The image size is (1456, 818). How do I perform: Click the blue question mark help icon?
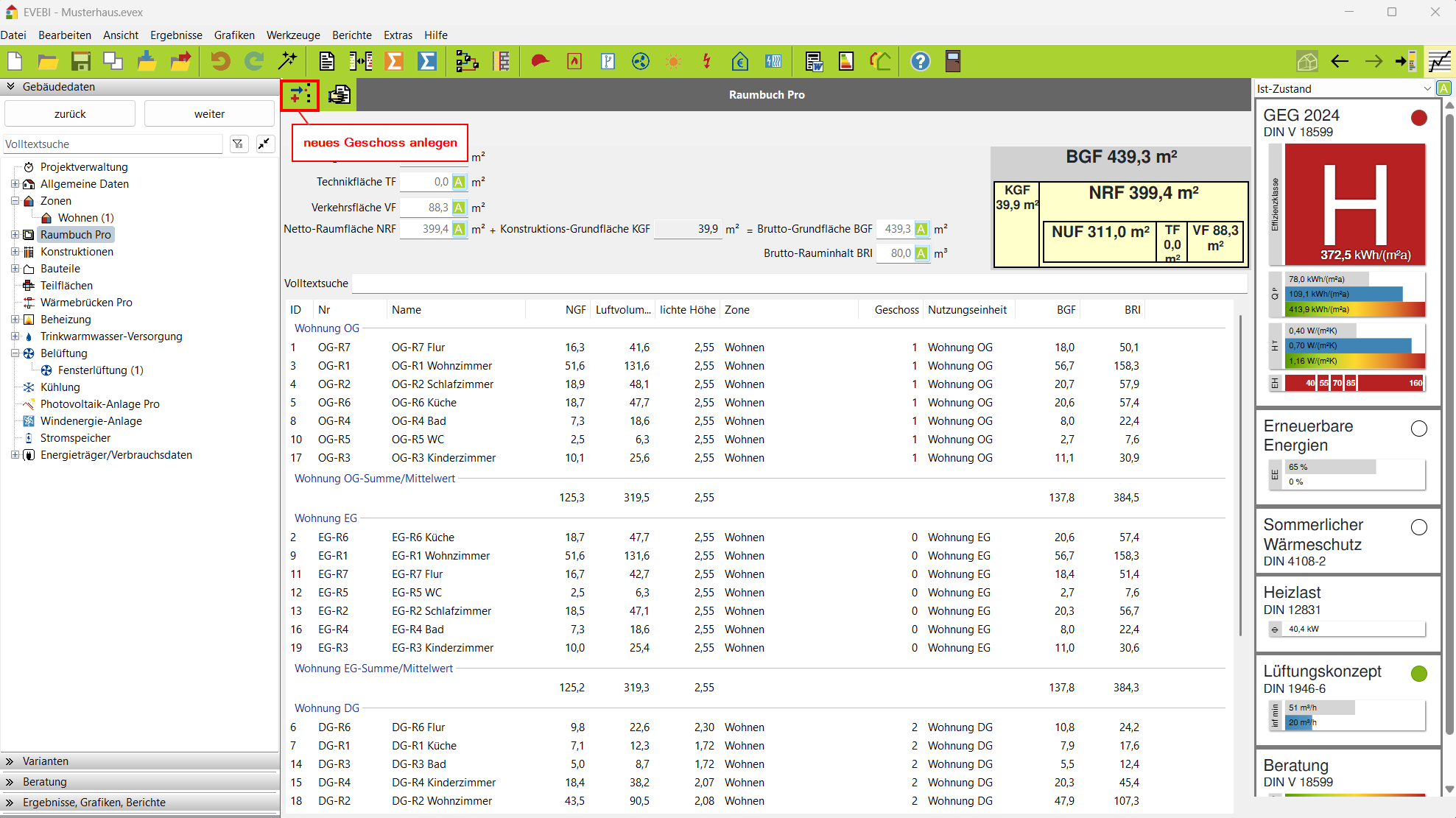point(920,61)
